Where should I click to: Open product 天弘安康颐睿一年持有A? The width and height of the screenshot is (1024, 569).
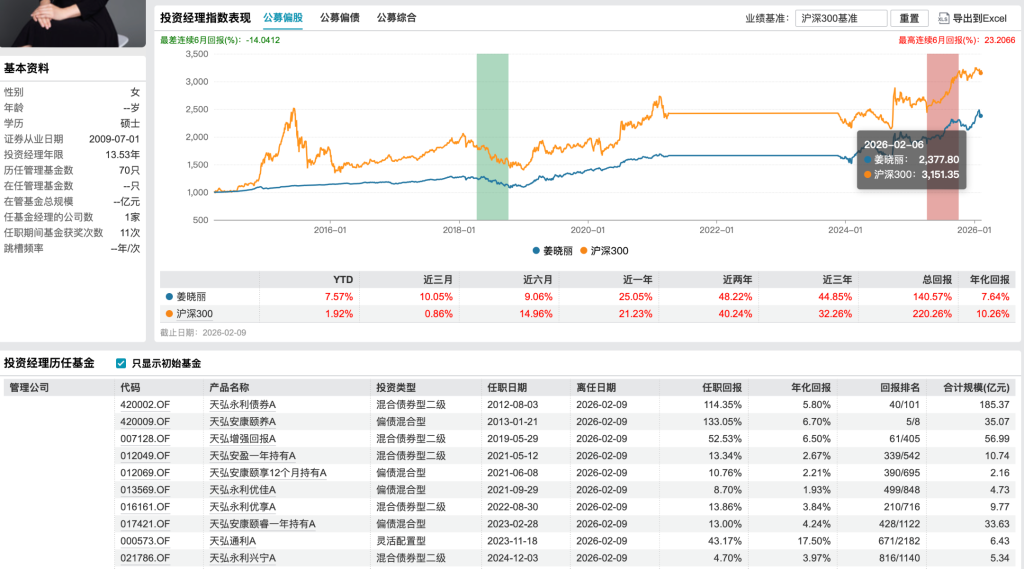[262, 524]
